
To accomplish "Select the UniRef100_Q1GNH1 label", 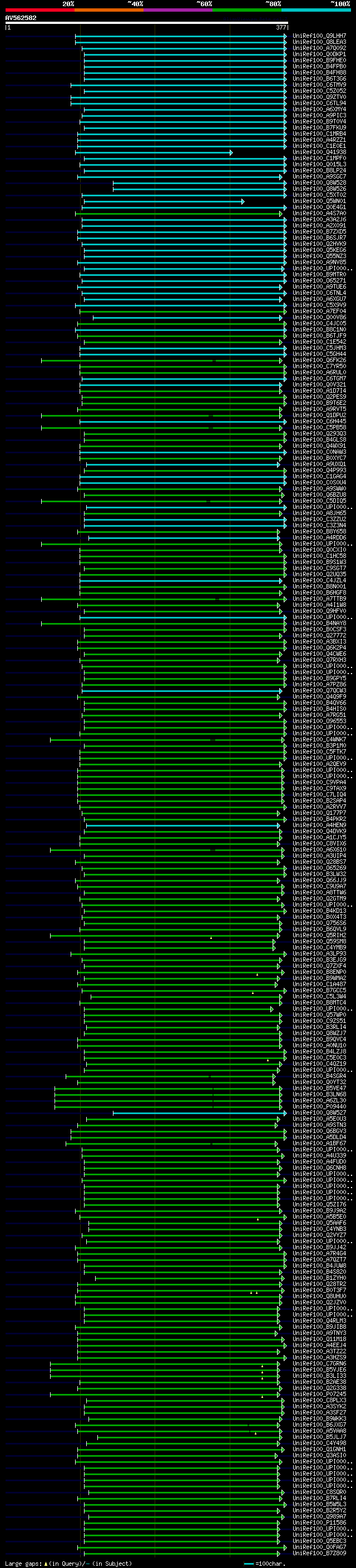I will tap(319, 1449).
